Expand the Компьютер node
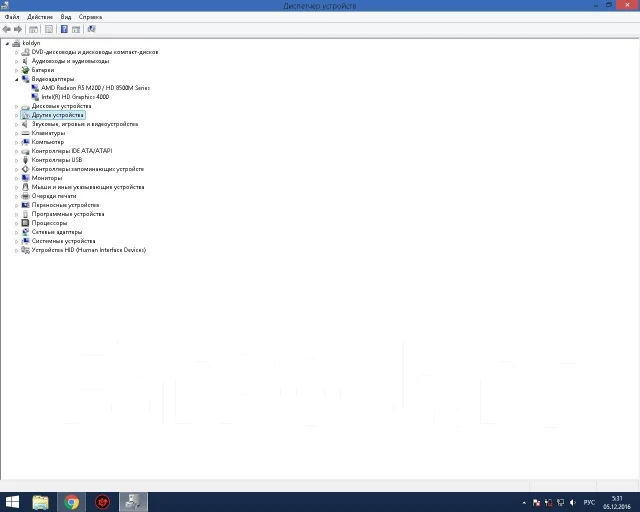Screen dimensions: 640x512 pos(16,142)
